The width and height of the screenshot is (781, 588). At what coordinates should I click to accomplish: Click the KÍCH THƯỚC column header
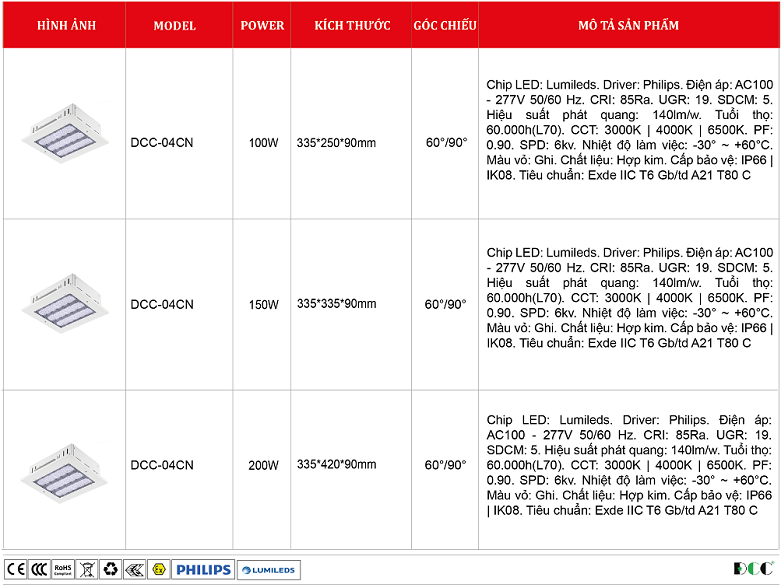[x=351, y=25]
